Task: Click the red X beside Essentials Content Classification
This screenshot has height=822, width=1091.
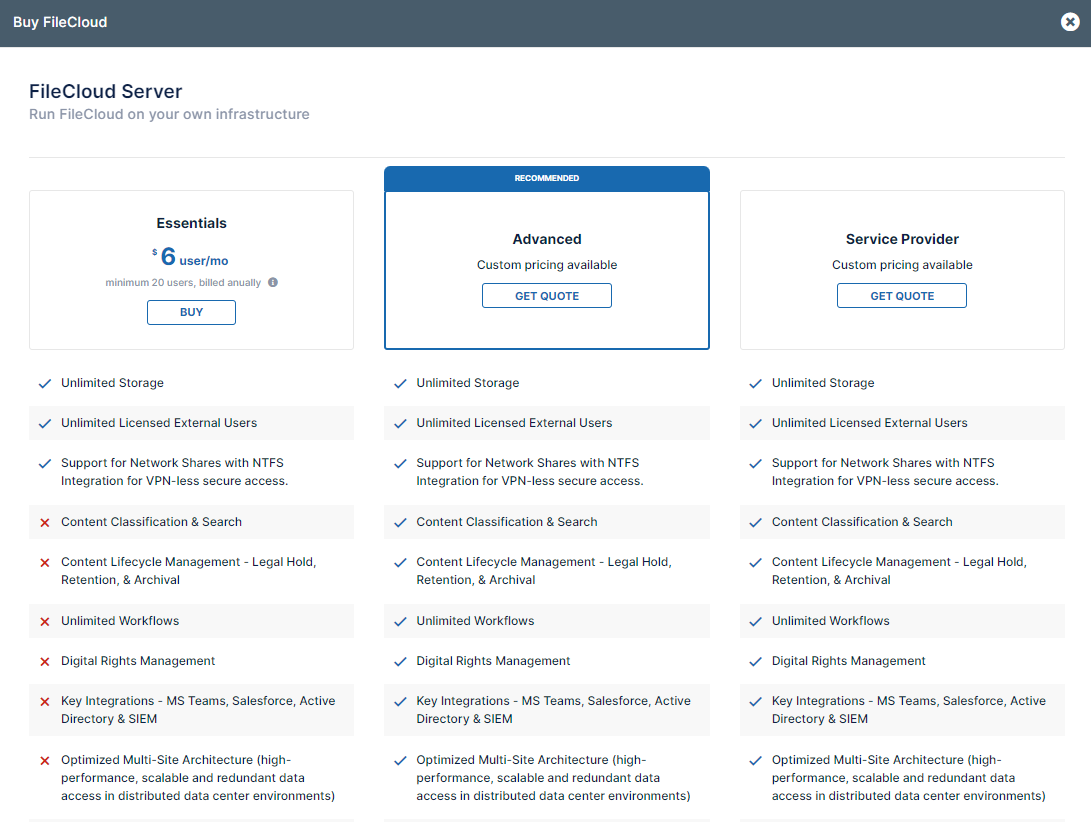Action: (x=45, y=523)
